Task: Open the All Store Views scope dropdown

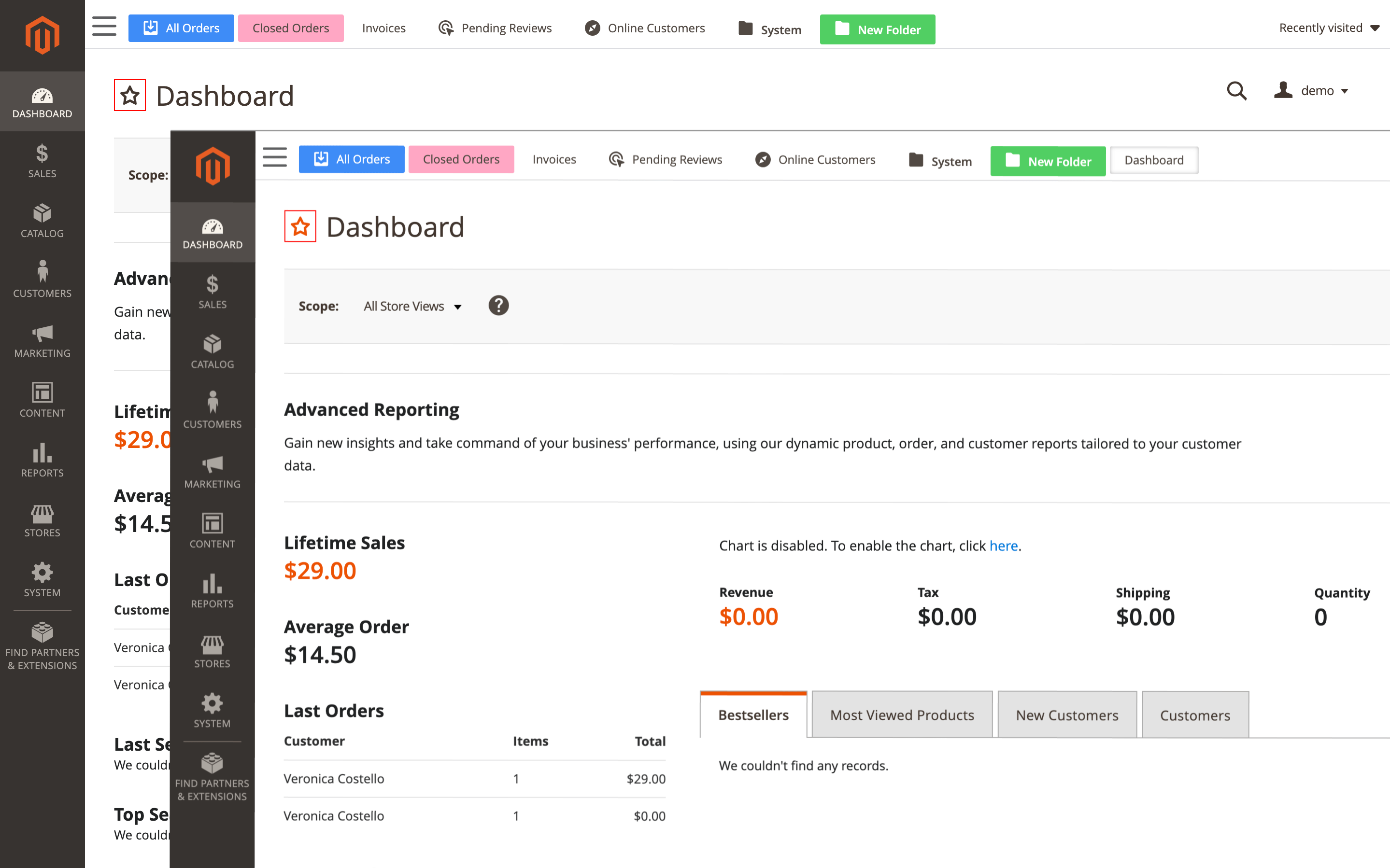Action: click(412, 306)
